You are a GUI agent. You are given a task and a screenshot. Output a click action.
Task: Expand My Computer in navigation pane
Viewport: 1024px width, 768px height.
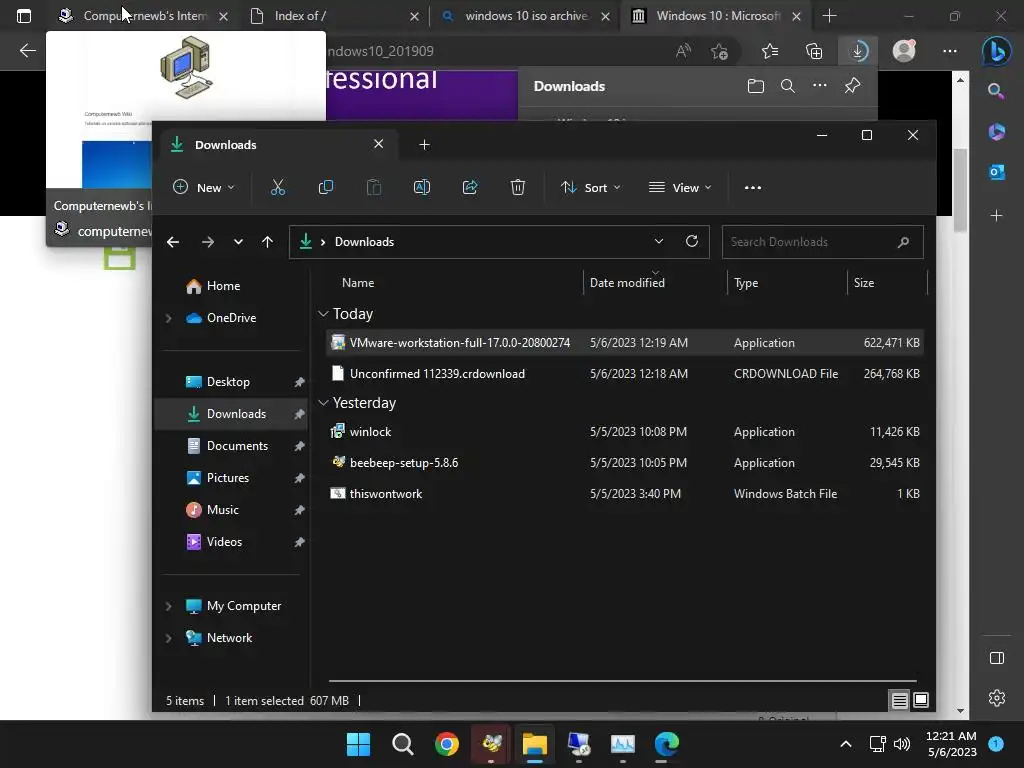168,606
